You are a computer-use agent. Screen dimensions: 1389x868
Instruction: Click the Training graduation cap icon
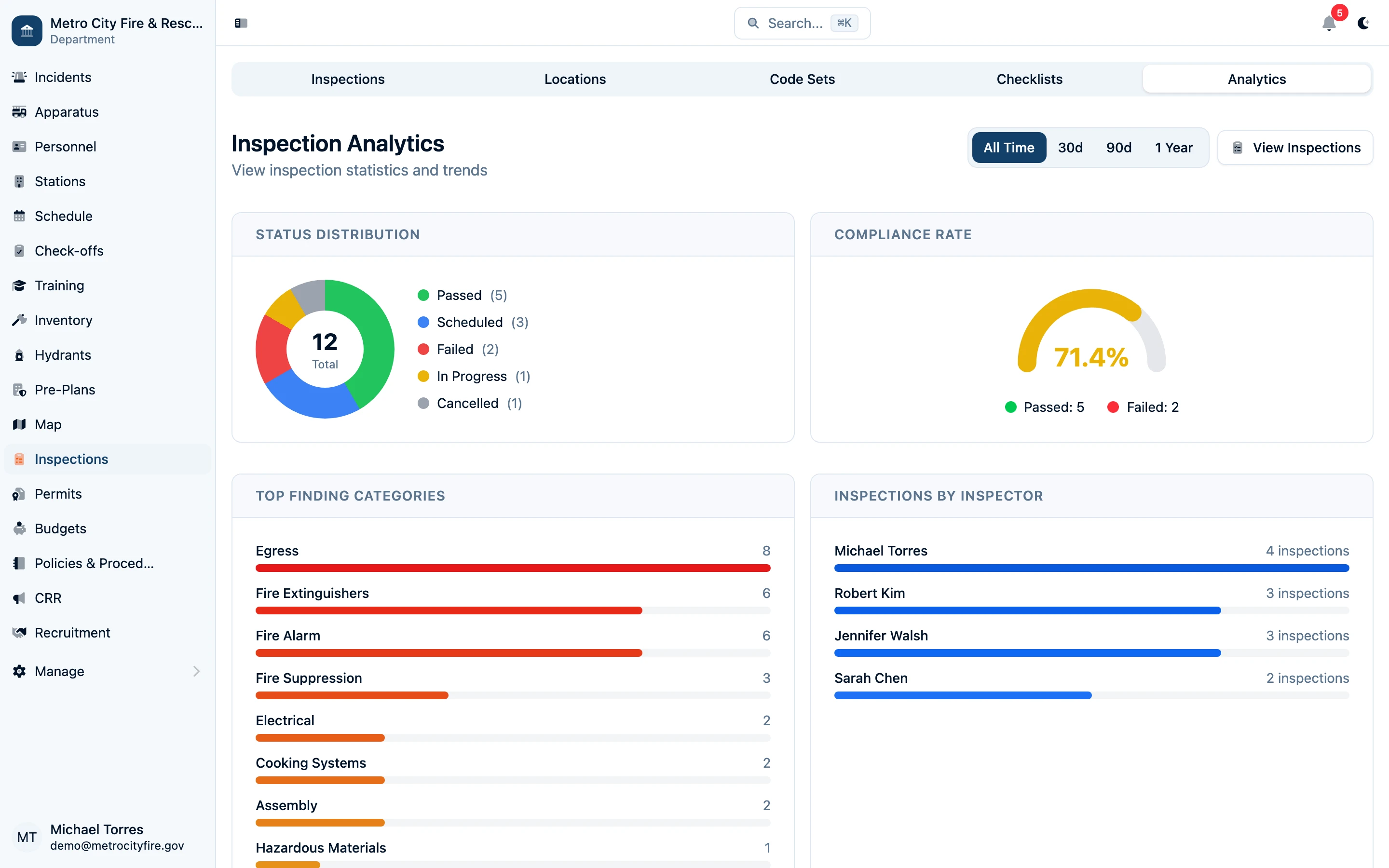click(19, 285)
